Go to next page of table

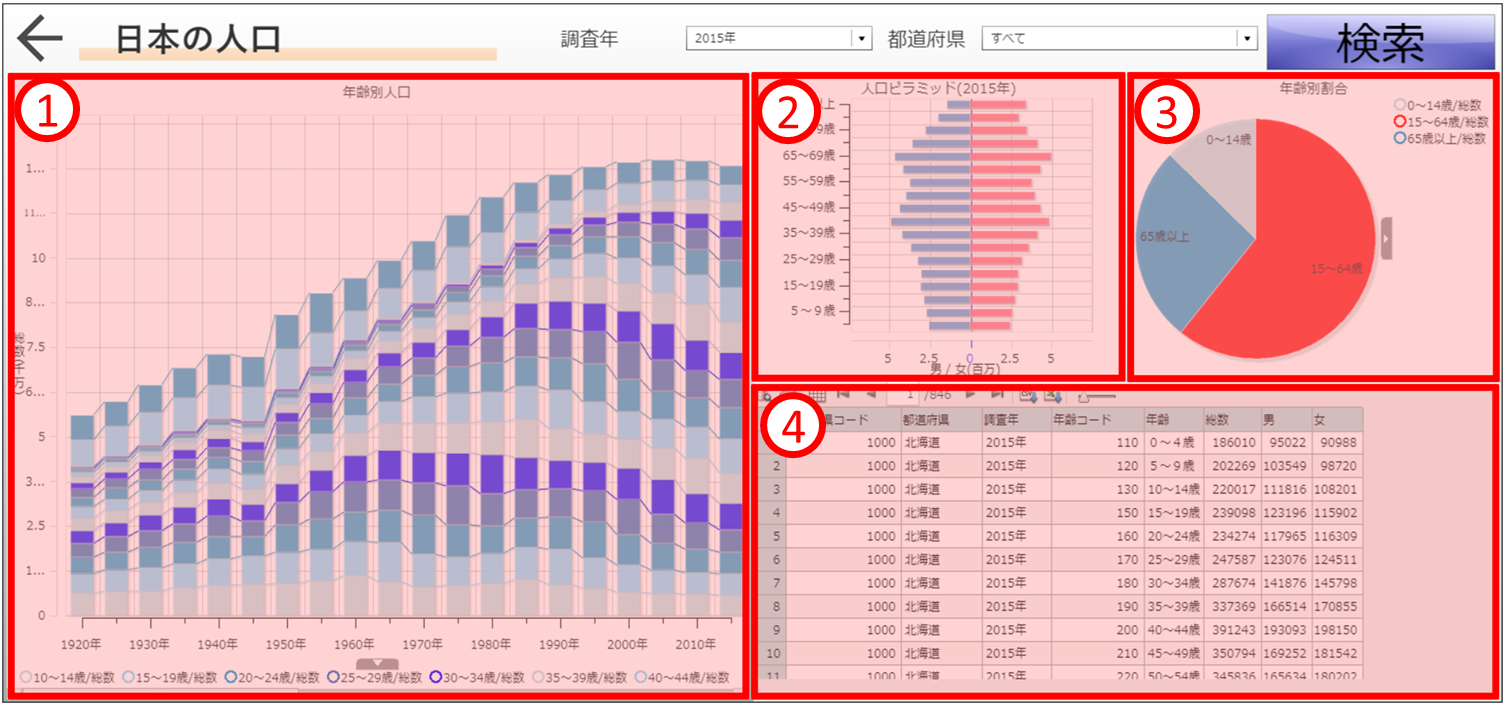pyautogui.click(x=968, y=396)
